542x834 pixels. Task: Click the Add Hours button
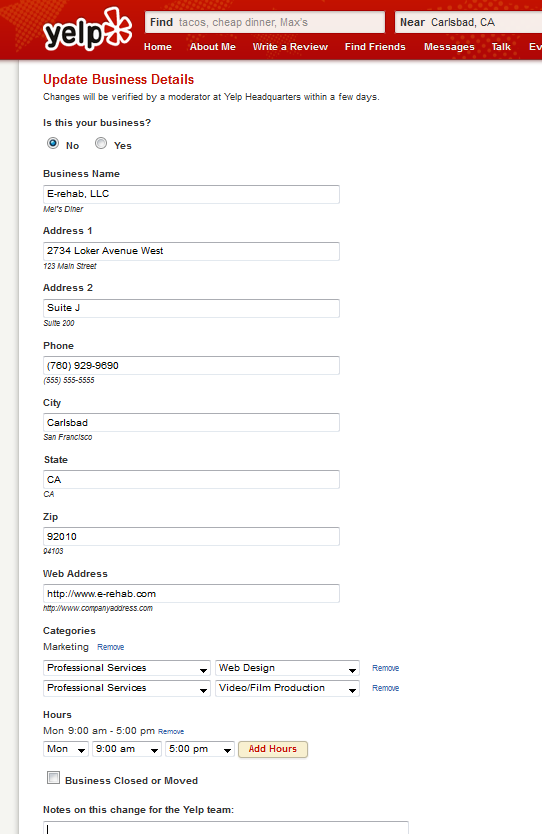(273, 749)
